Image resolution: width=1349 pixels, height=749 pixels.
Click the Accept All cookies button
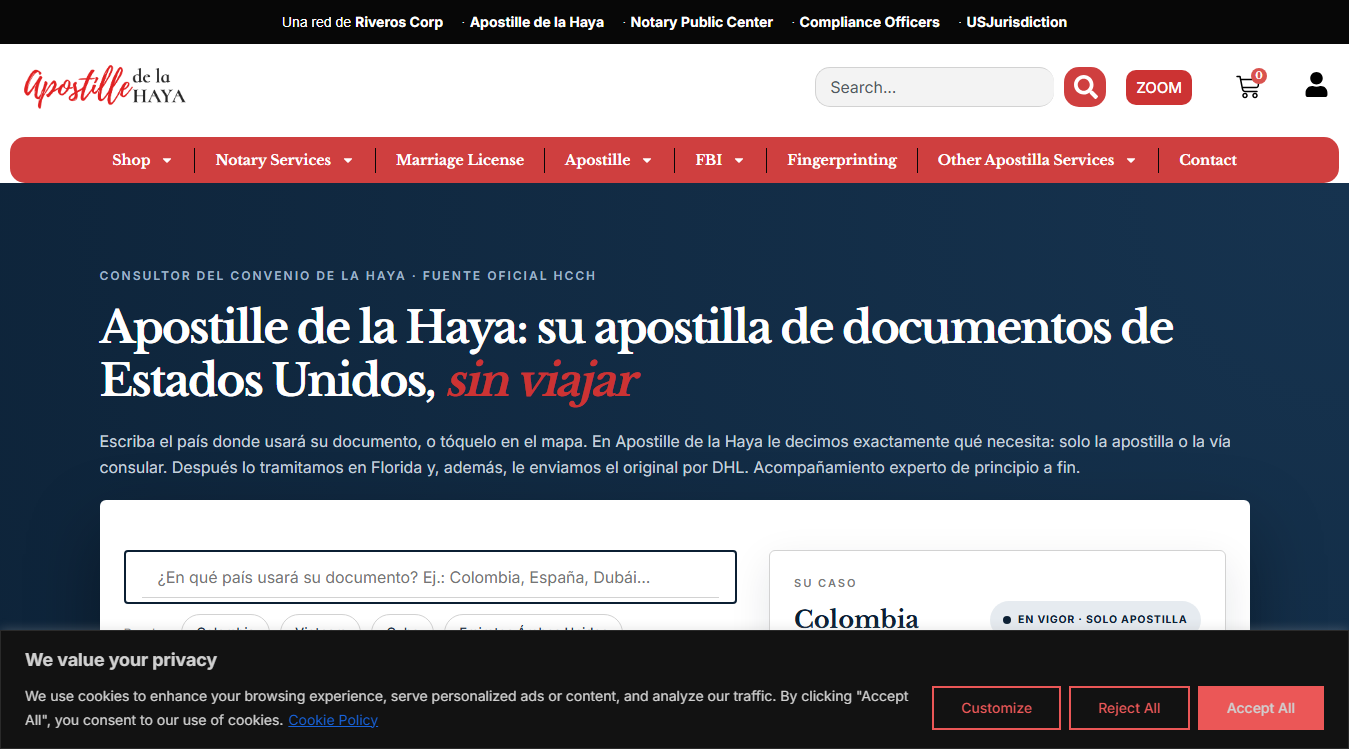pyautogui.click(x=1261, y=708)
